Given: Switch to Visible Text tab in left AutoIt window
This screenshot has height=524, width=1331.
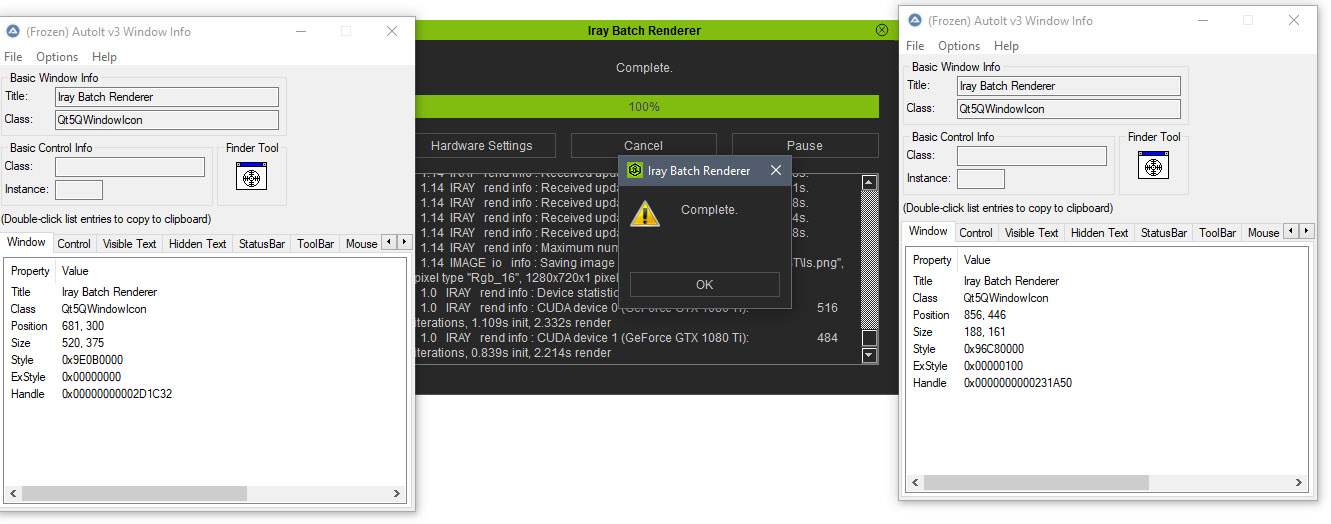Looking at the screenshot, I should [x=130, y=243].
